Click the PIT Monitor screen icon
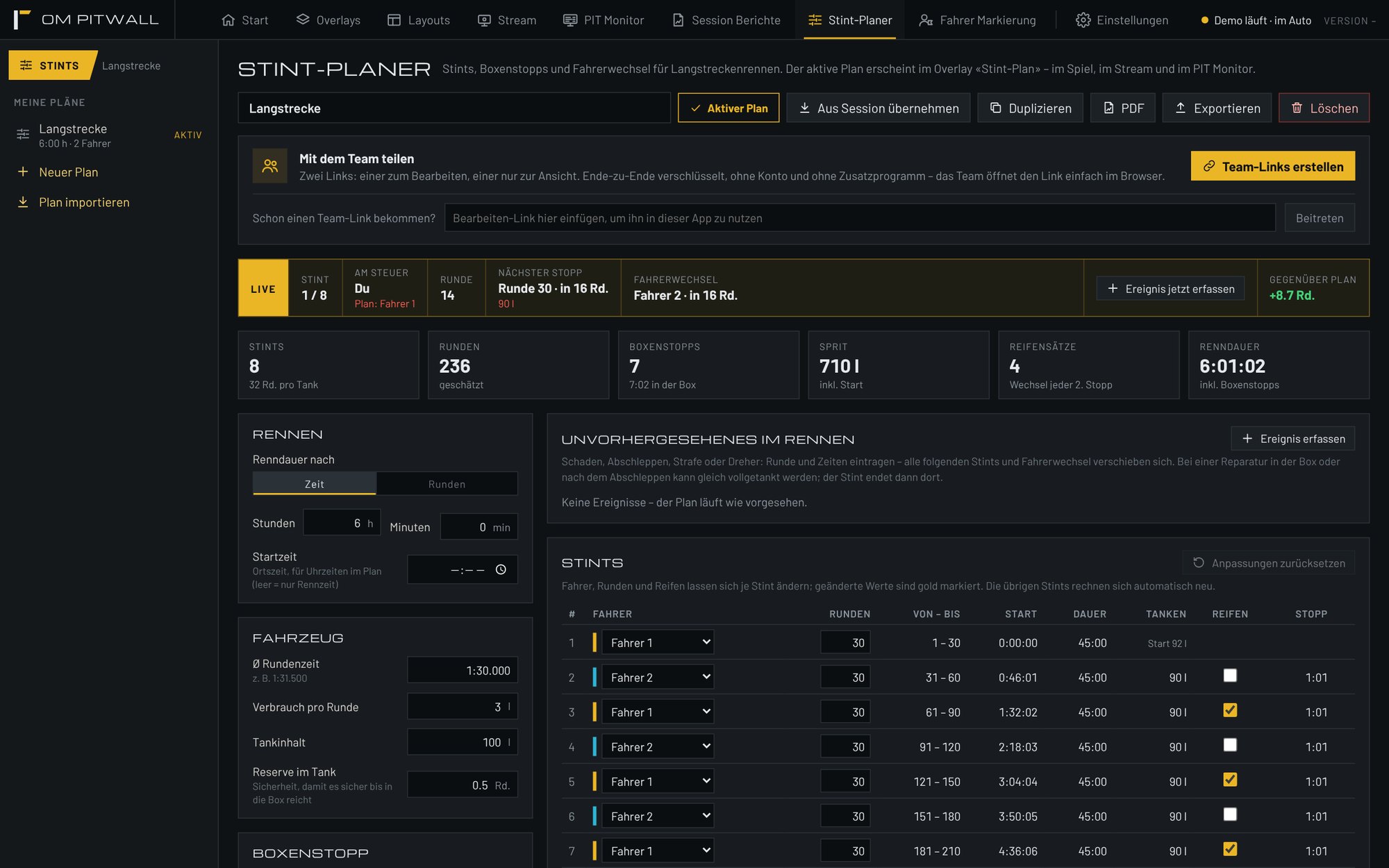The width and height of the screenshot is (1389, 868). pyautogui.click(x=570, y=20)
